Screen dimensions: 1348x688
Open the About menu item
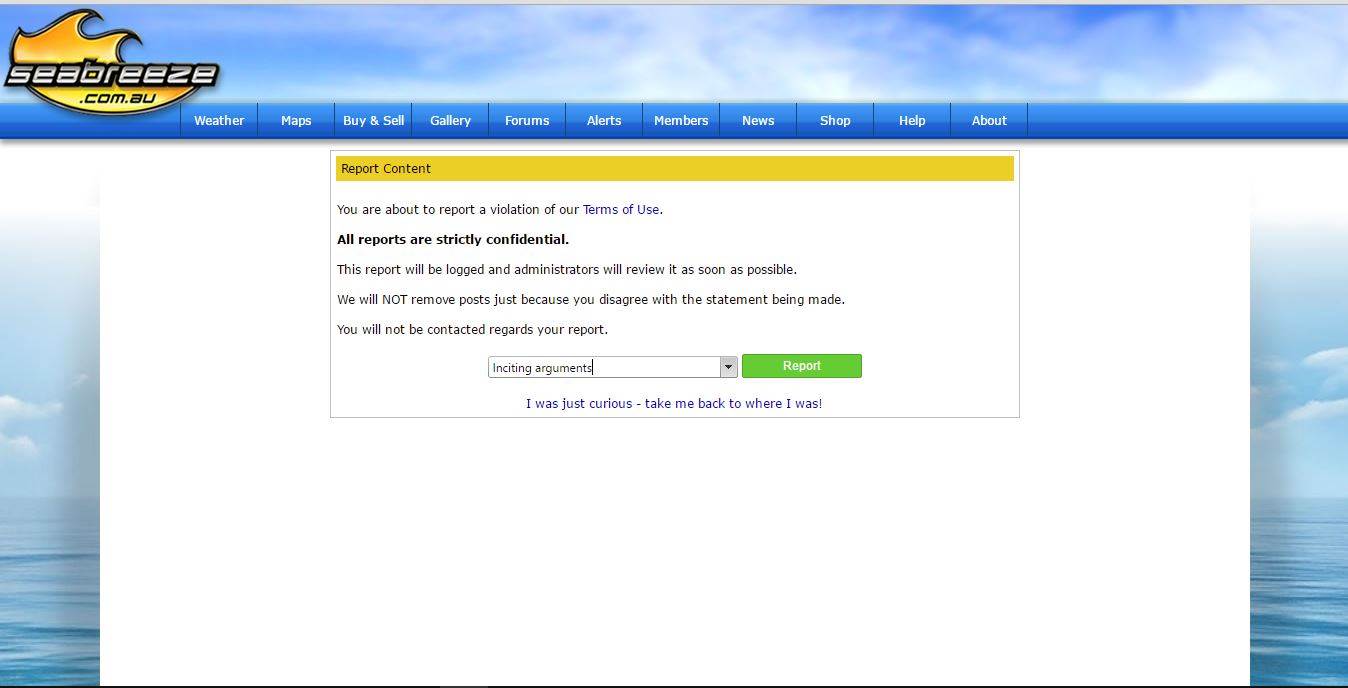click(989, 120)
